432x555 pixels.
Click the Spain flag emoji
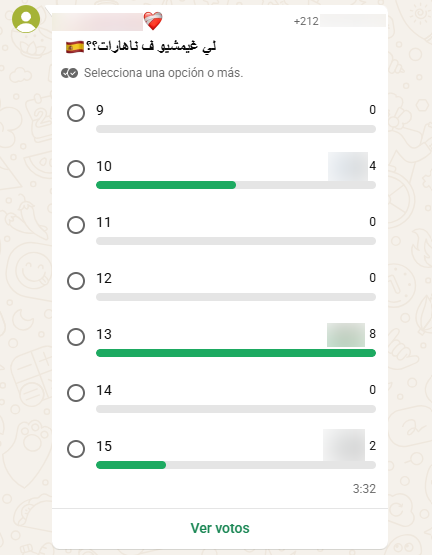(x=75, y=47)
